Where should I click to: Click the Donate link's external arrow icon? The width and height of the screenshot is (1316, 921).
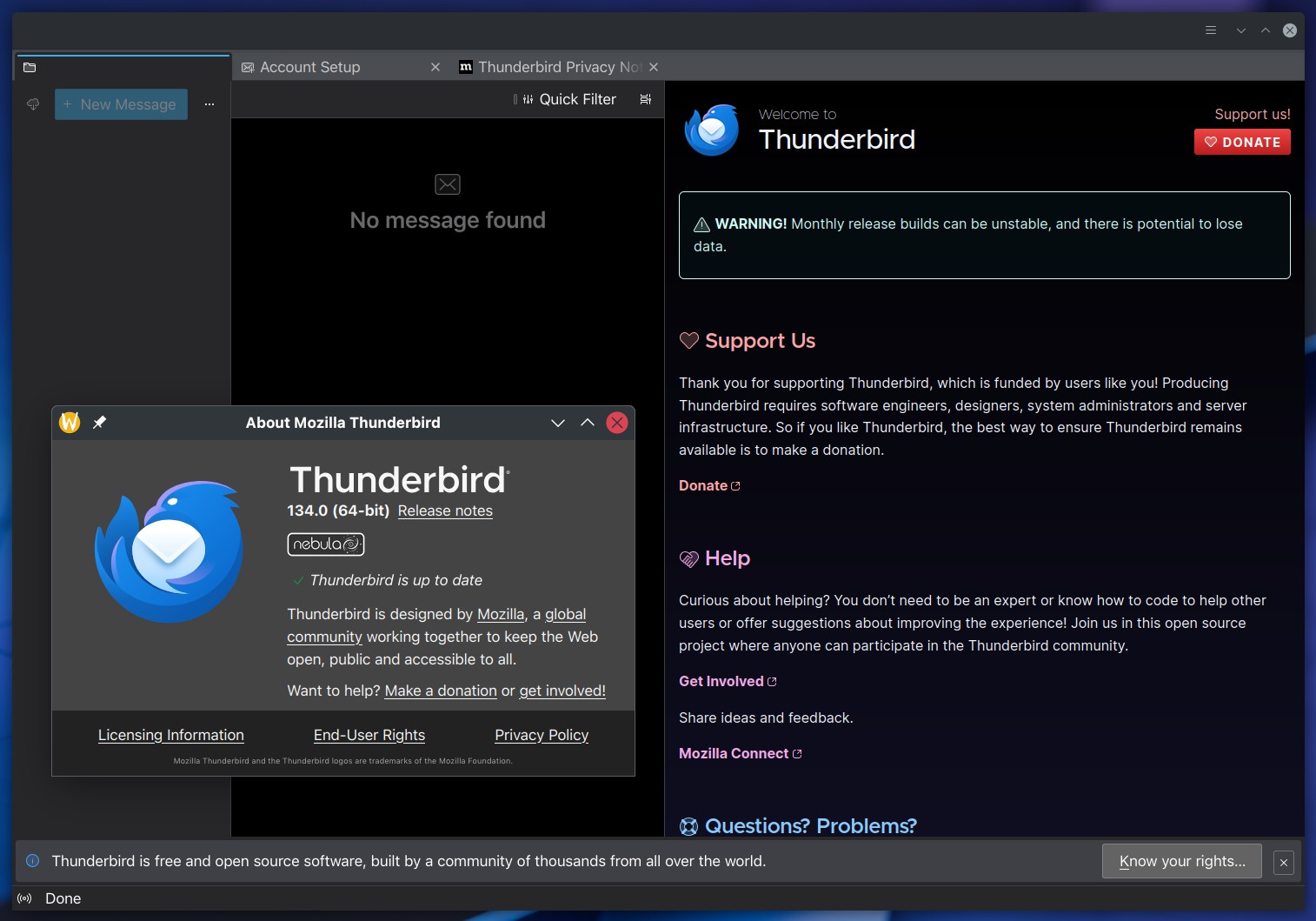(x=735, y=486)
